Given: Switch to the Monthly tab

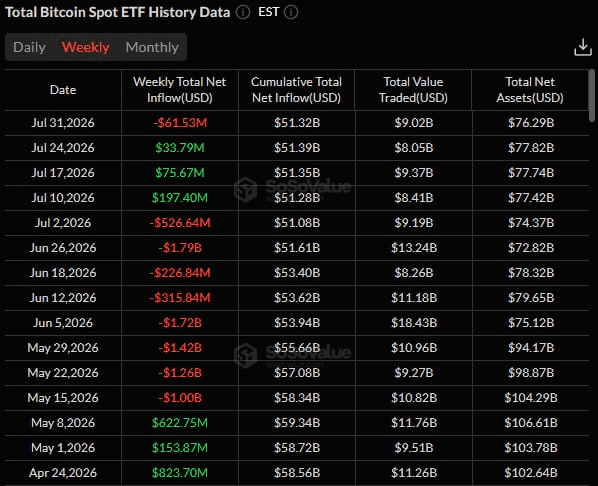Looking at the screenshot, I should [152, 47].
